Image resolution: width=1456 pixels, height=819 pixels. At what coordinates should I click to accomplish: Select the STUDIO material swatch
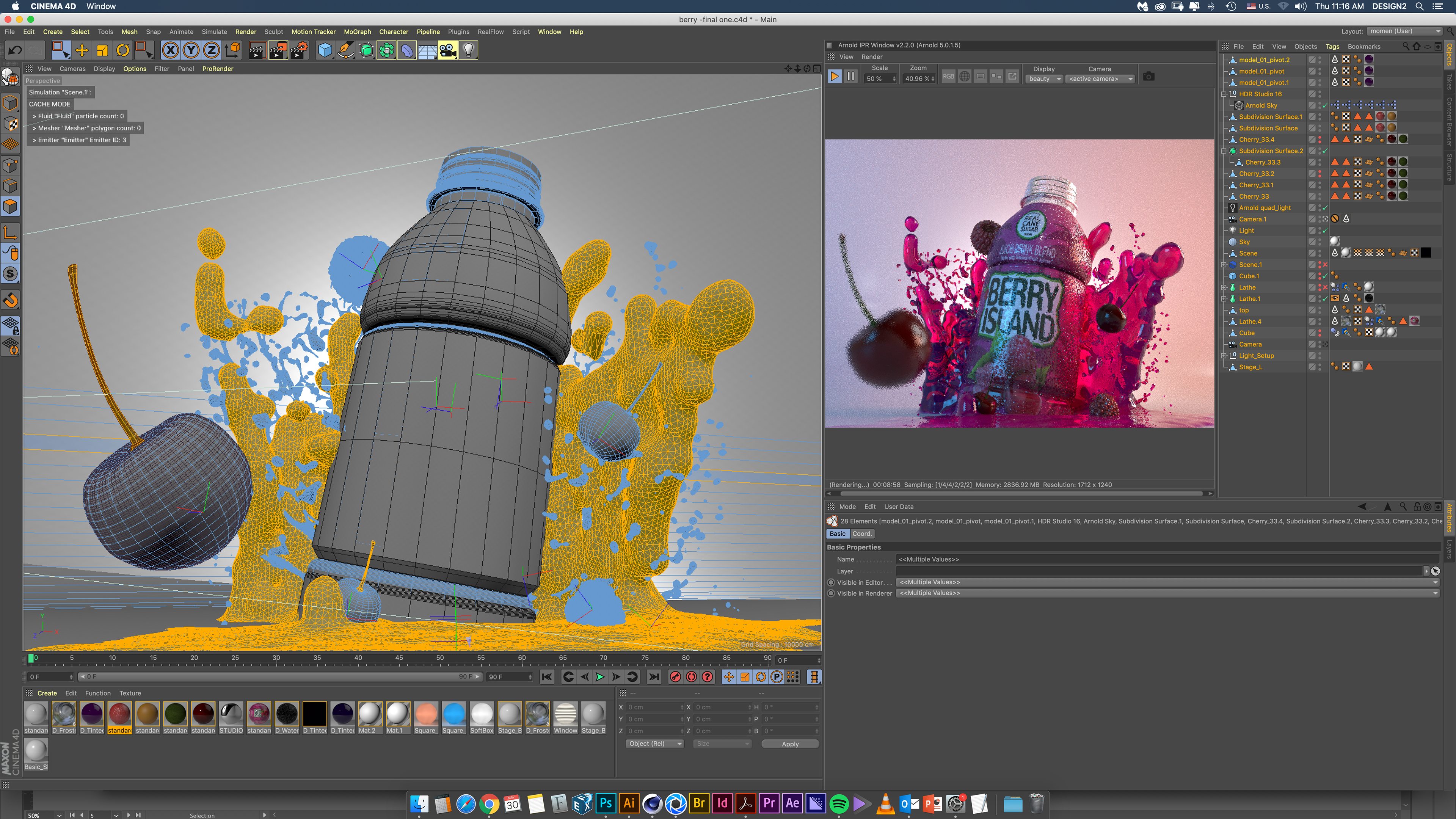click(231, 714)
